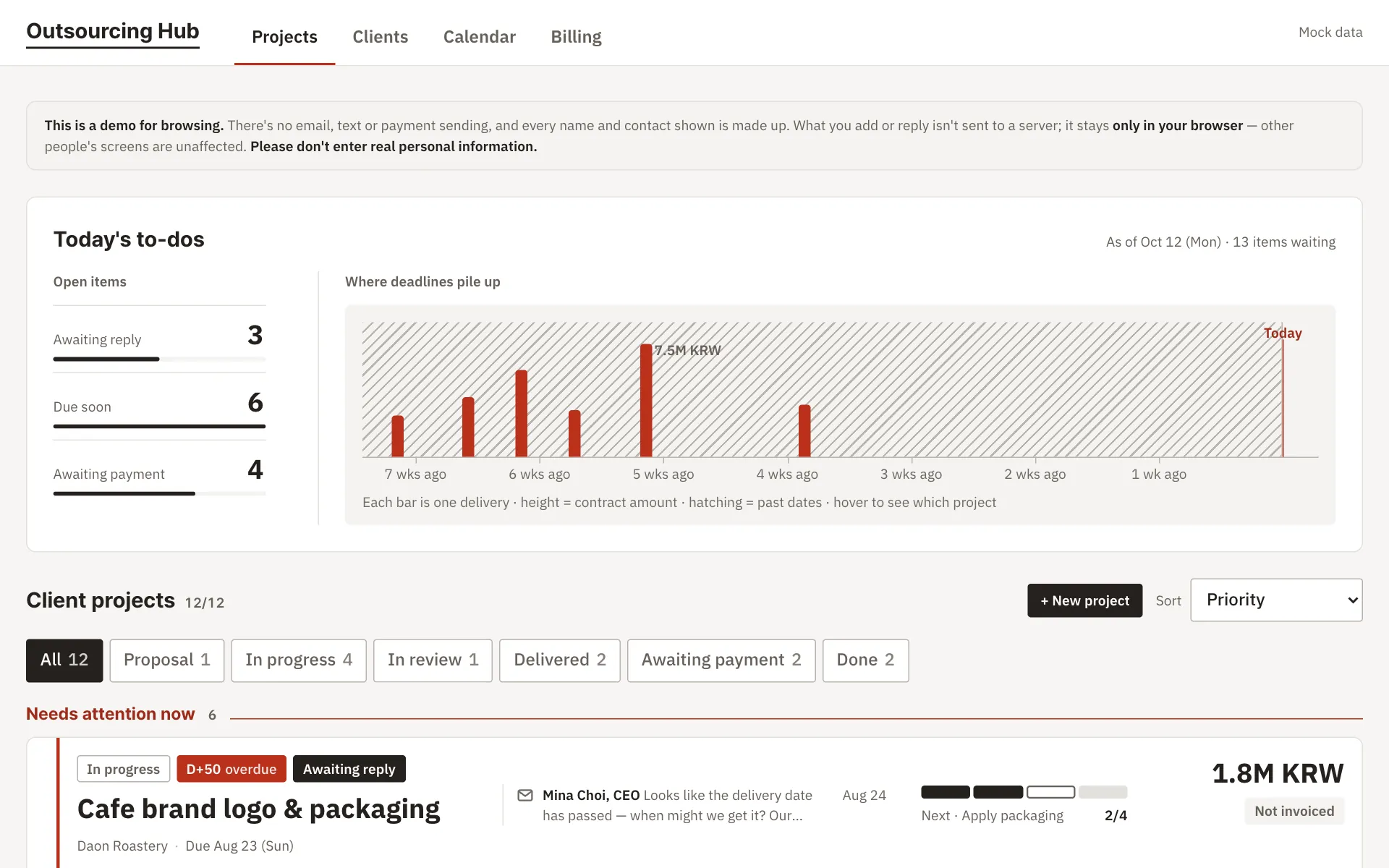Show only Done projects
1389x868 pixels.
click(x=865, y=660)
